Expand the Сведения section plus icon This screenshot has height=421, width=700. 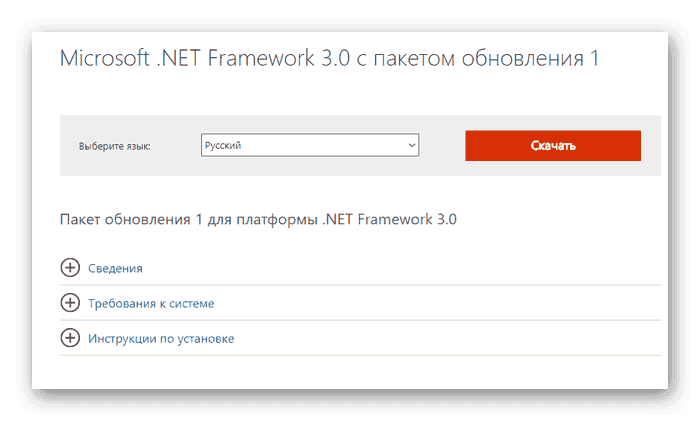tap(70, 267)
